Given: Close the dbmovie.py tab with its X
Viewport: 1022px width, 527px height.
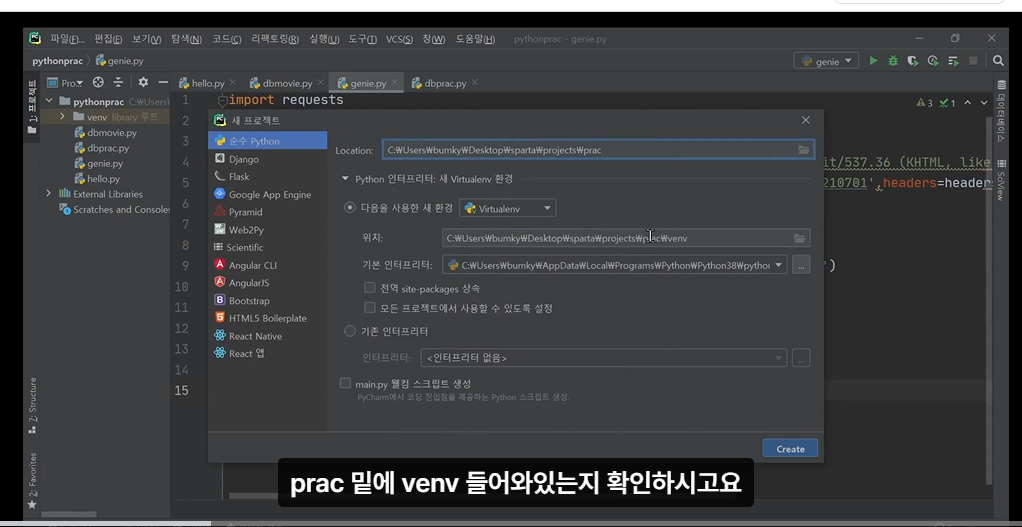Looking at the screenshot, I should [x=320, y=83].
